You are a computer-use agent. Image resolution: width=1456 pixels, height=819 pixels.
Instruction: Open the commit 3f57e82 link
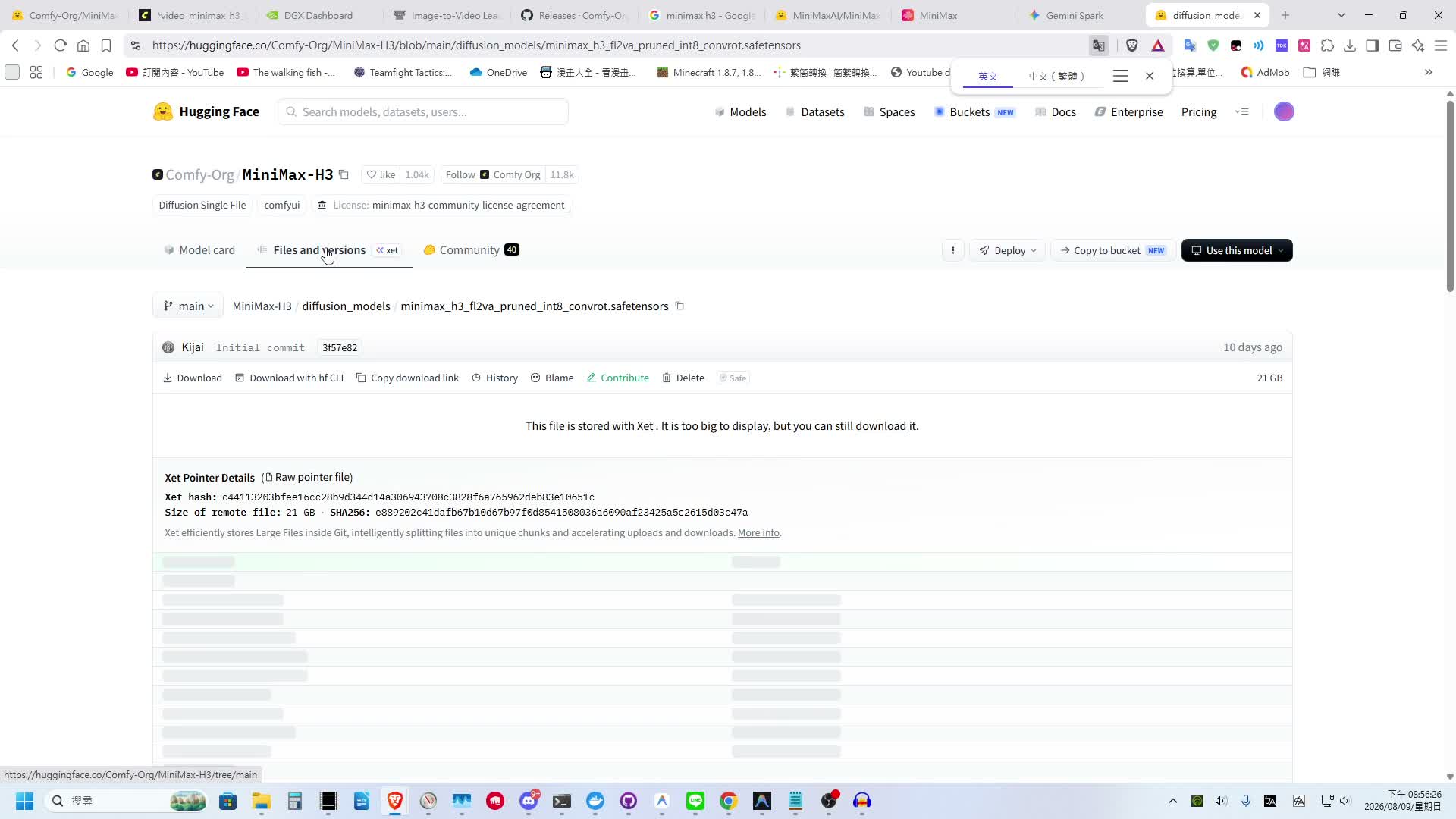[x=339, y=347]
